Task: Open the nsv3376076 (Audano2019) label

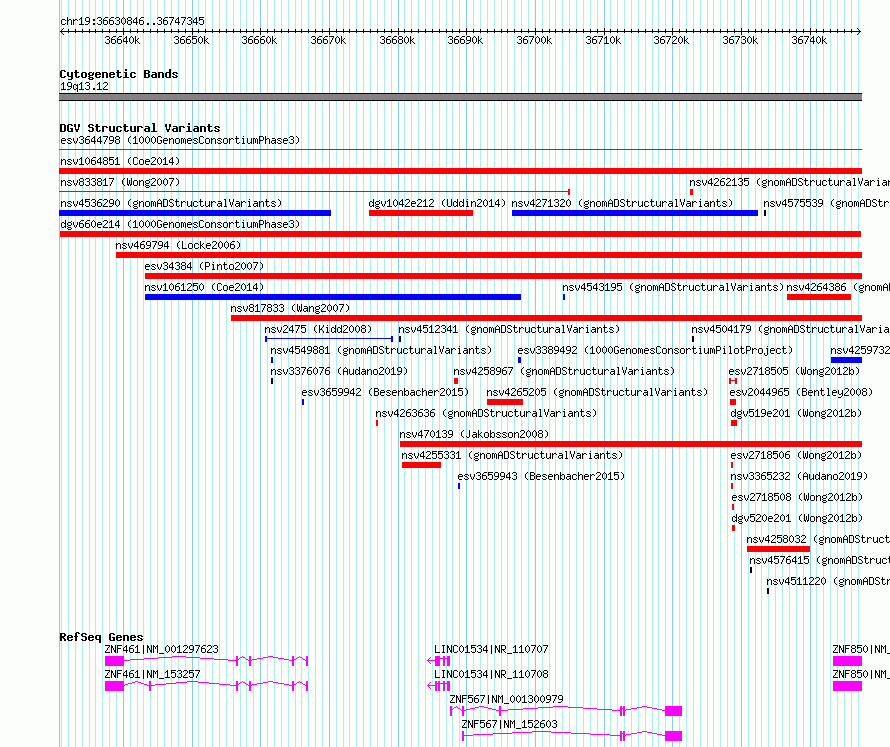Action: tap(339, 371)
